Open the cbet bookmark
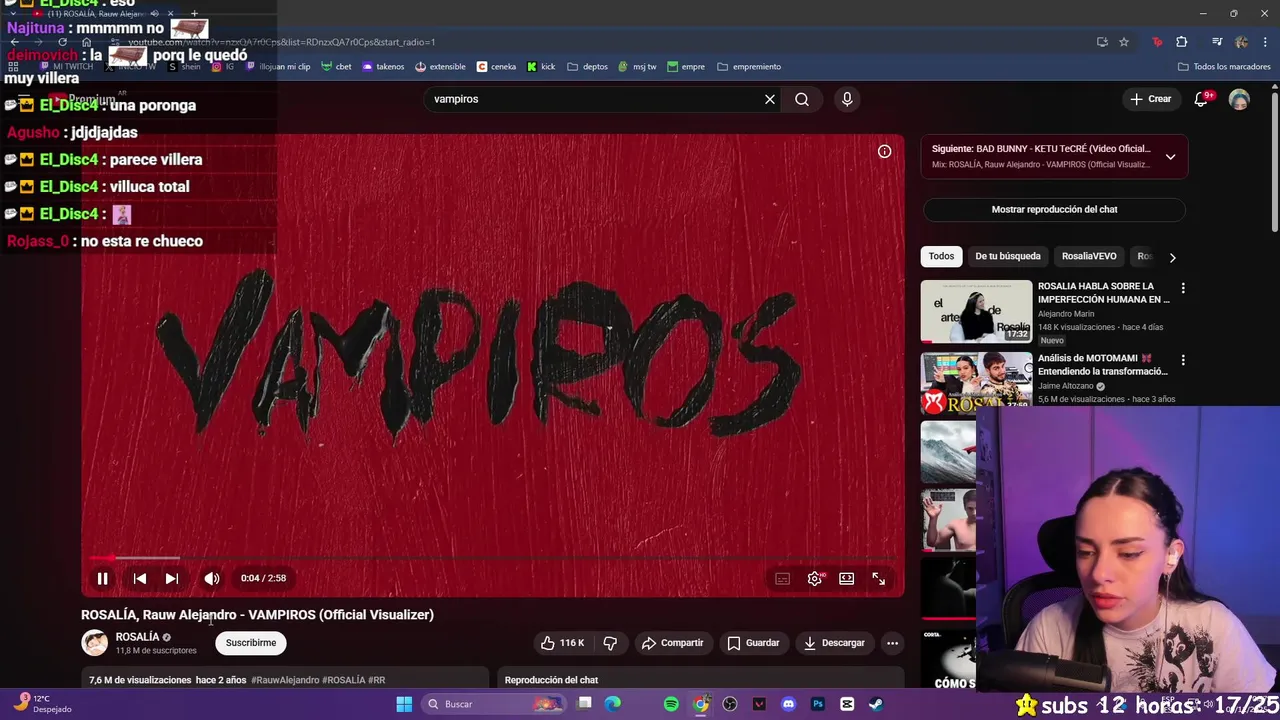Screen dimensions: 1280x720 (336, 67)
